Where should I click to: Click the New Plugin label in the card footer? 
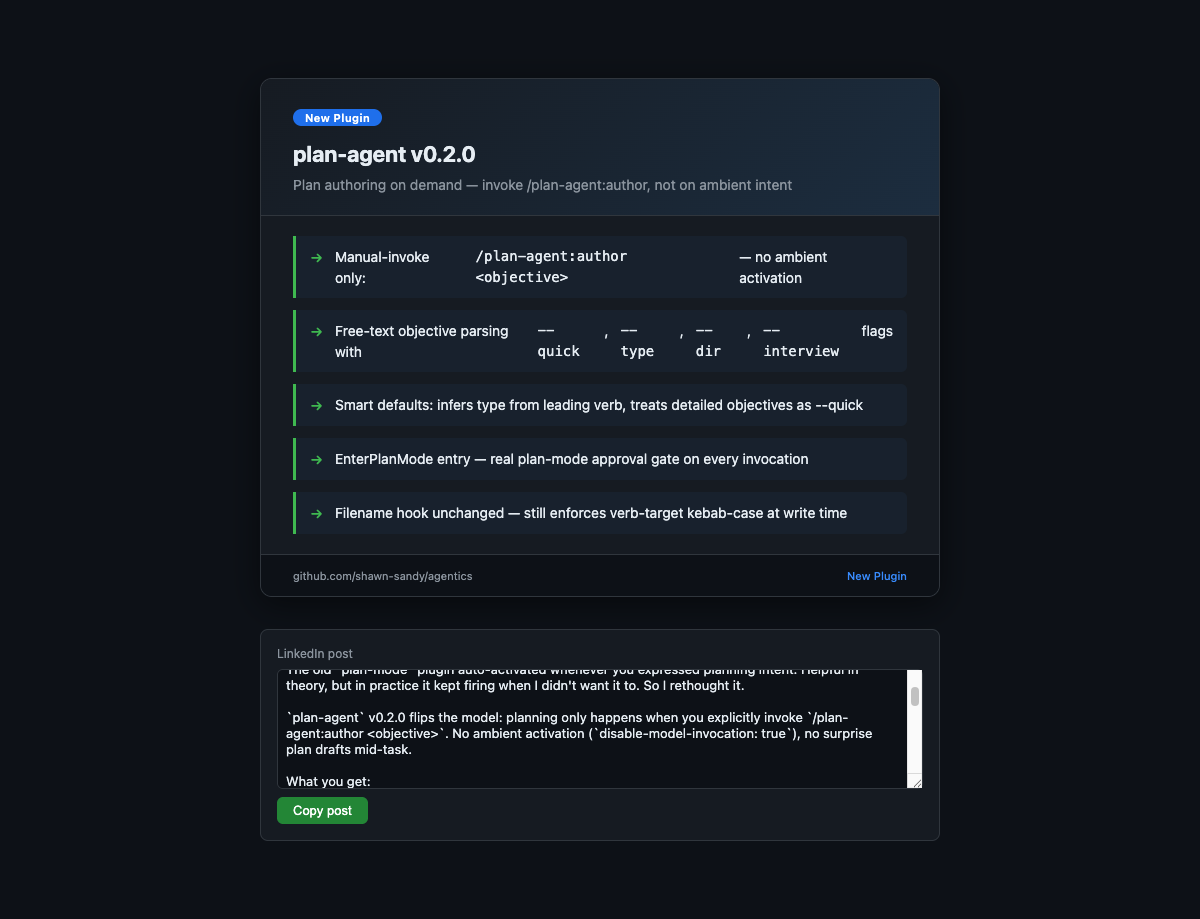(x=876, y=576)
